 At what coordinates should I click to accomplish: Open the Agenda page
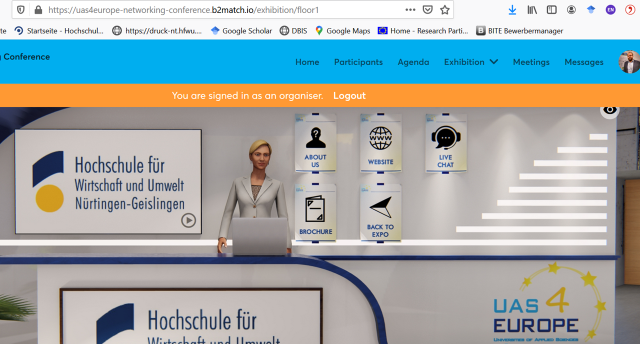[413, 62]
